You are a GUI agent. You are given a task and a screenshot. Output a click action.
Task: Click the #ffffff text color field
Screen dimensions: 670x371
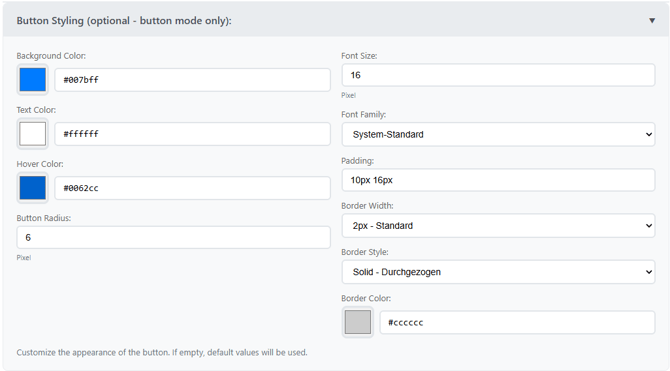click(x=192, y=134)
